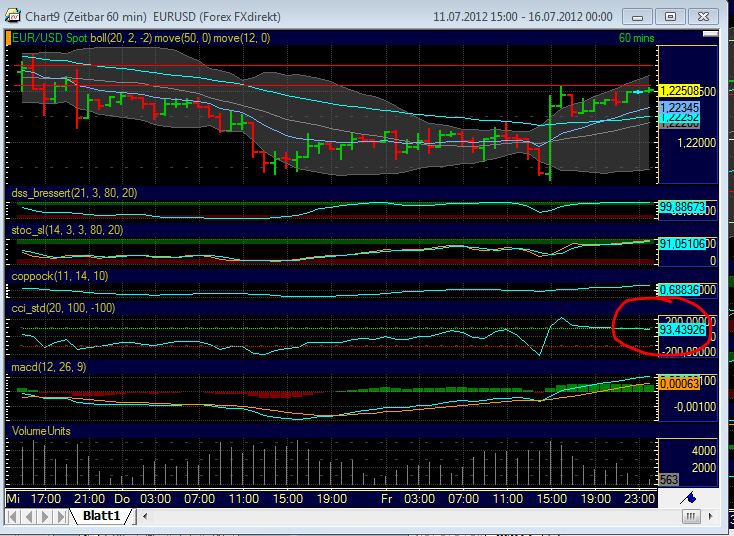Click the 563 volume value tag
Image resolution: width=734 pixels, height=536 pixels.
pos(669,480)
